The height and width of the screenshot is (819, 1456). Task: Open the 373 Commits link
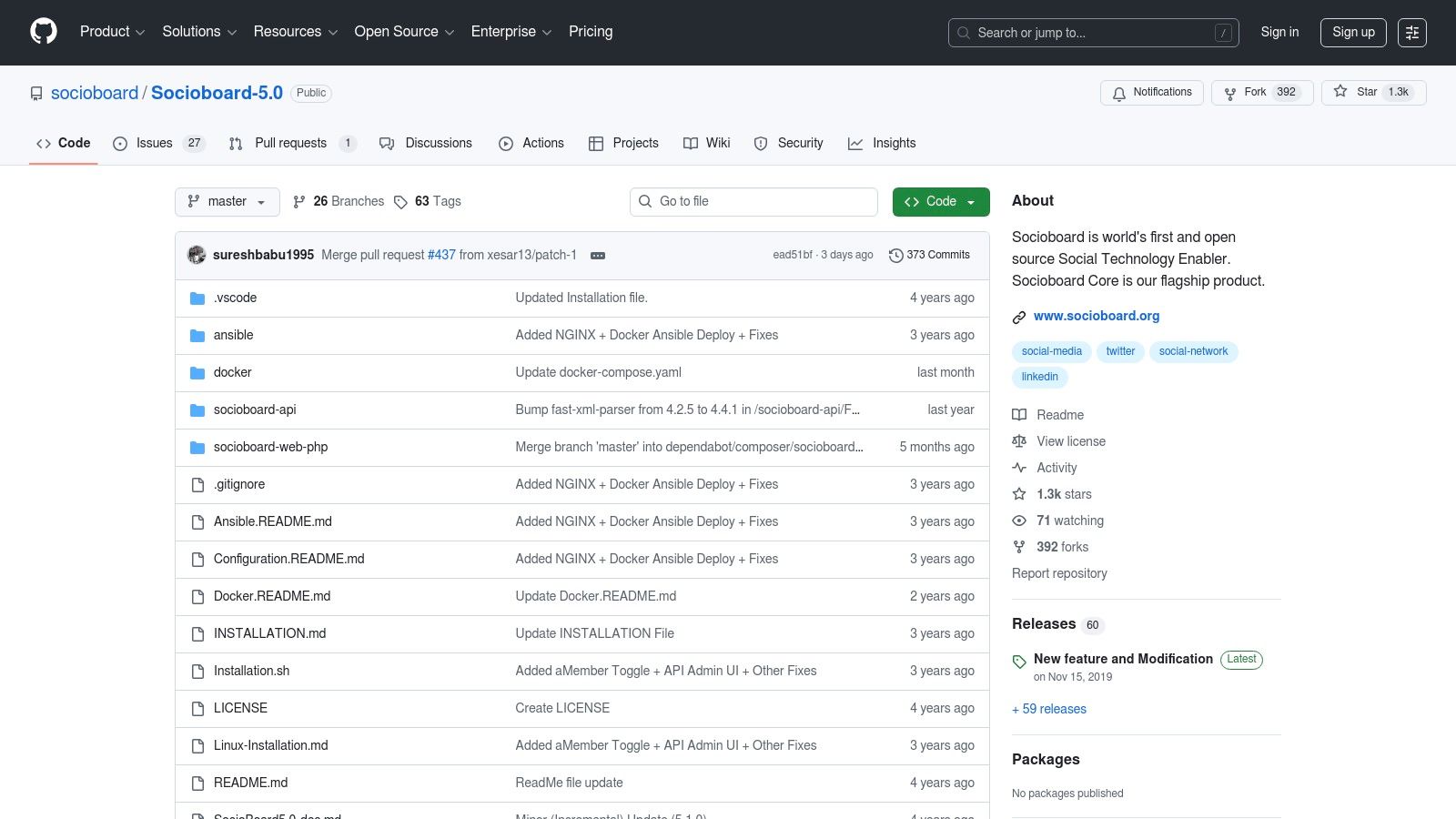click(x=929, y=255)
